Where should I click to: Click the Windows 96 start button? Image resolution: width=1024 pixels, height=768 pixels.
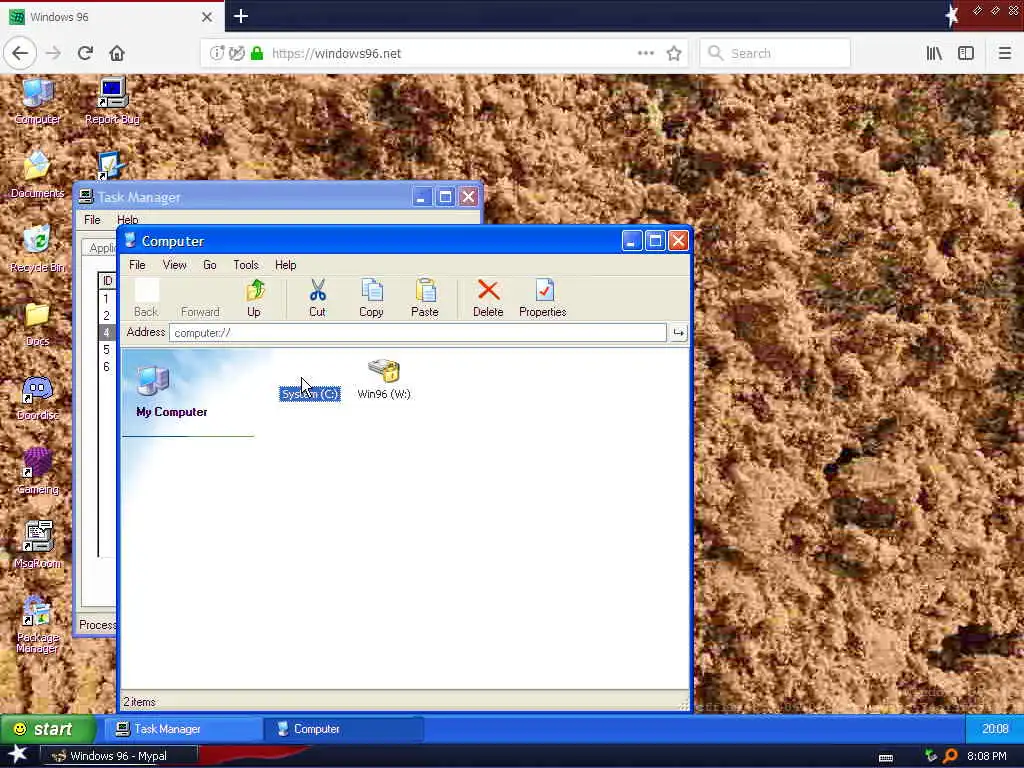pyautogui.click(x=47, y=729)
